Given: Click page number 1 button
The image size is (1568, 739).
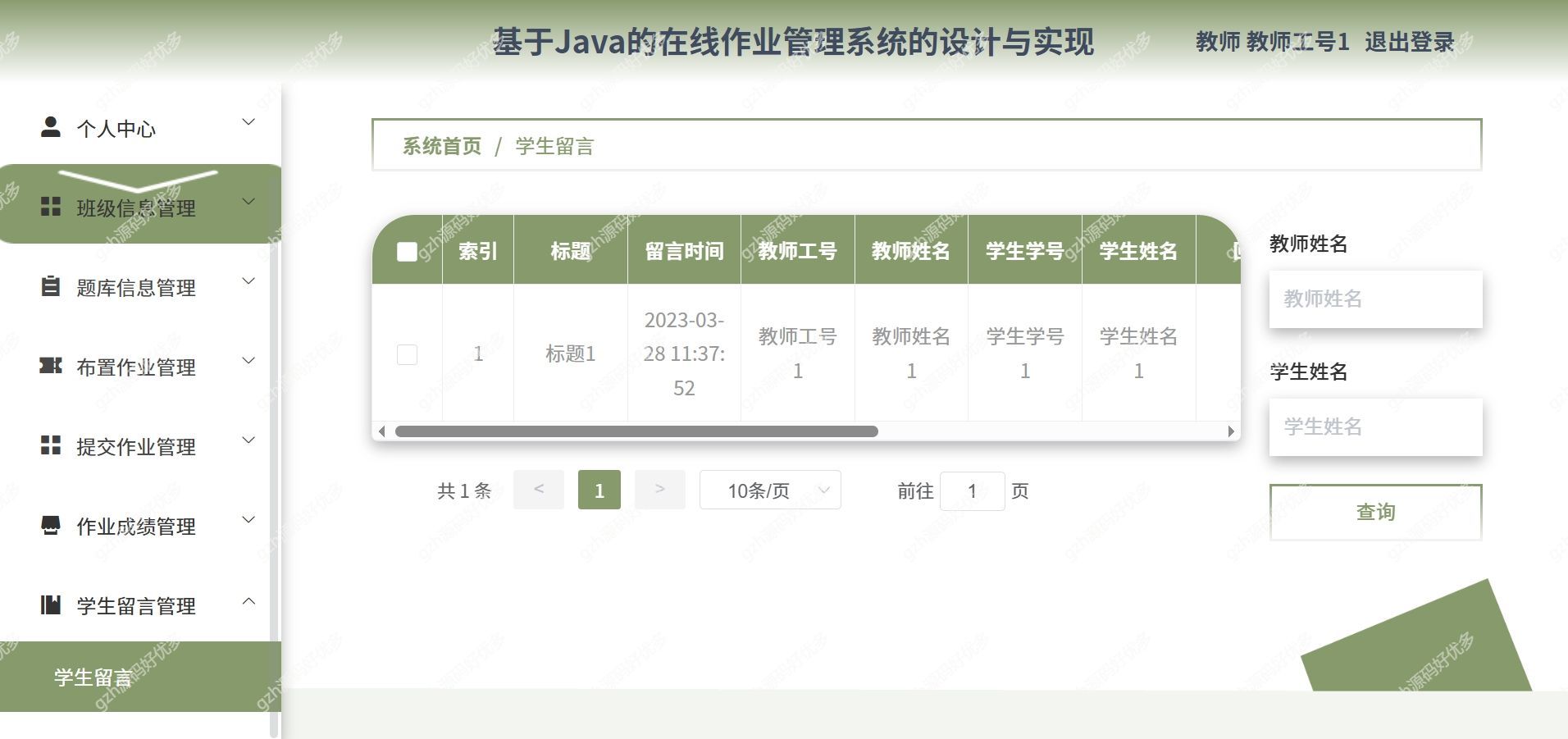Looking at the screenshot, I should (x=599, y=490).
